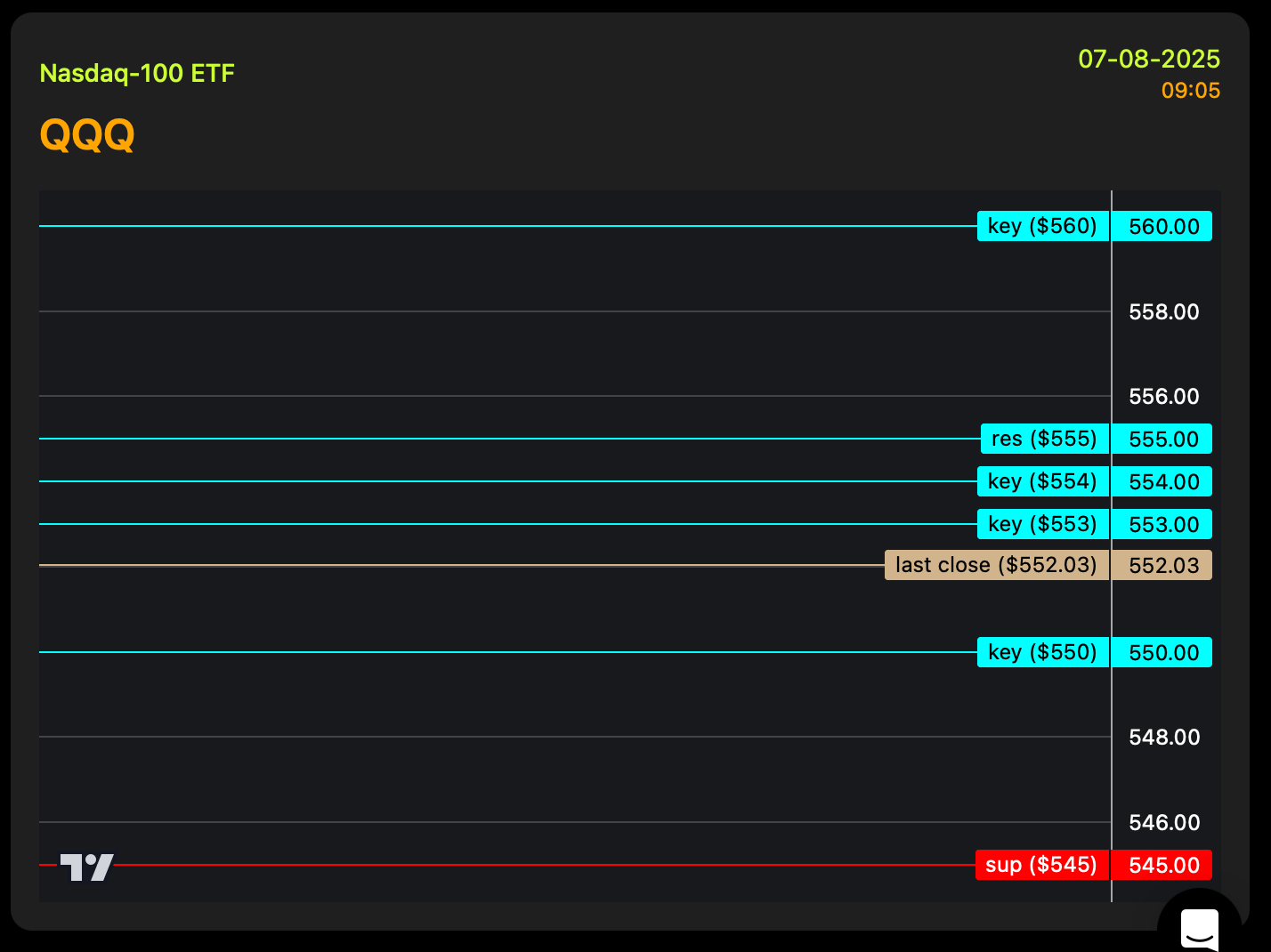Click the 550.00 price axis tag
Viewport: 1271px width, 952px height.
tap(1162, 652)
